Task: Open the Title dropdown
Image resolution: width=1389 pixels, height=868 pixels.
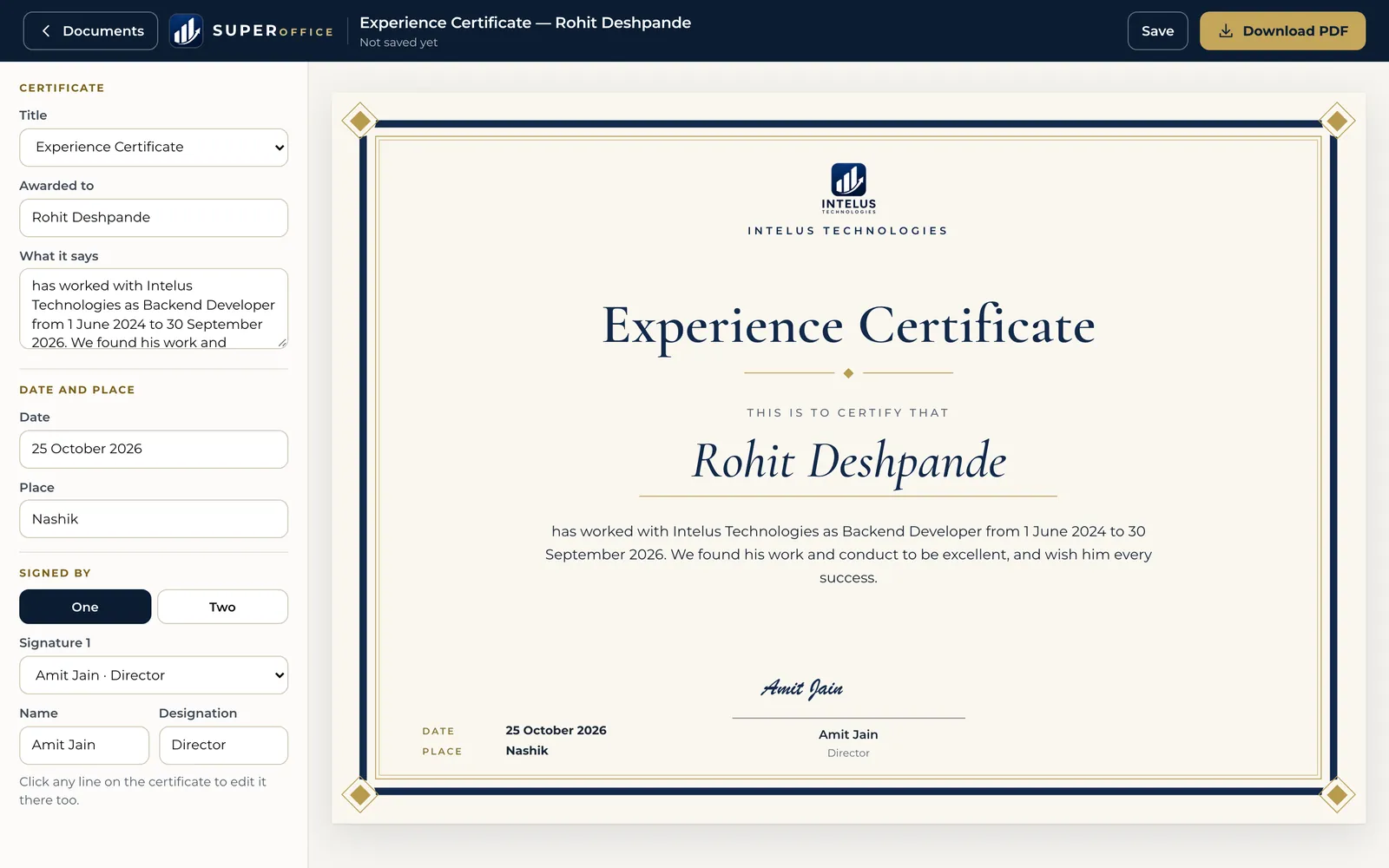Action: pos(154,148)
